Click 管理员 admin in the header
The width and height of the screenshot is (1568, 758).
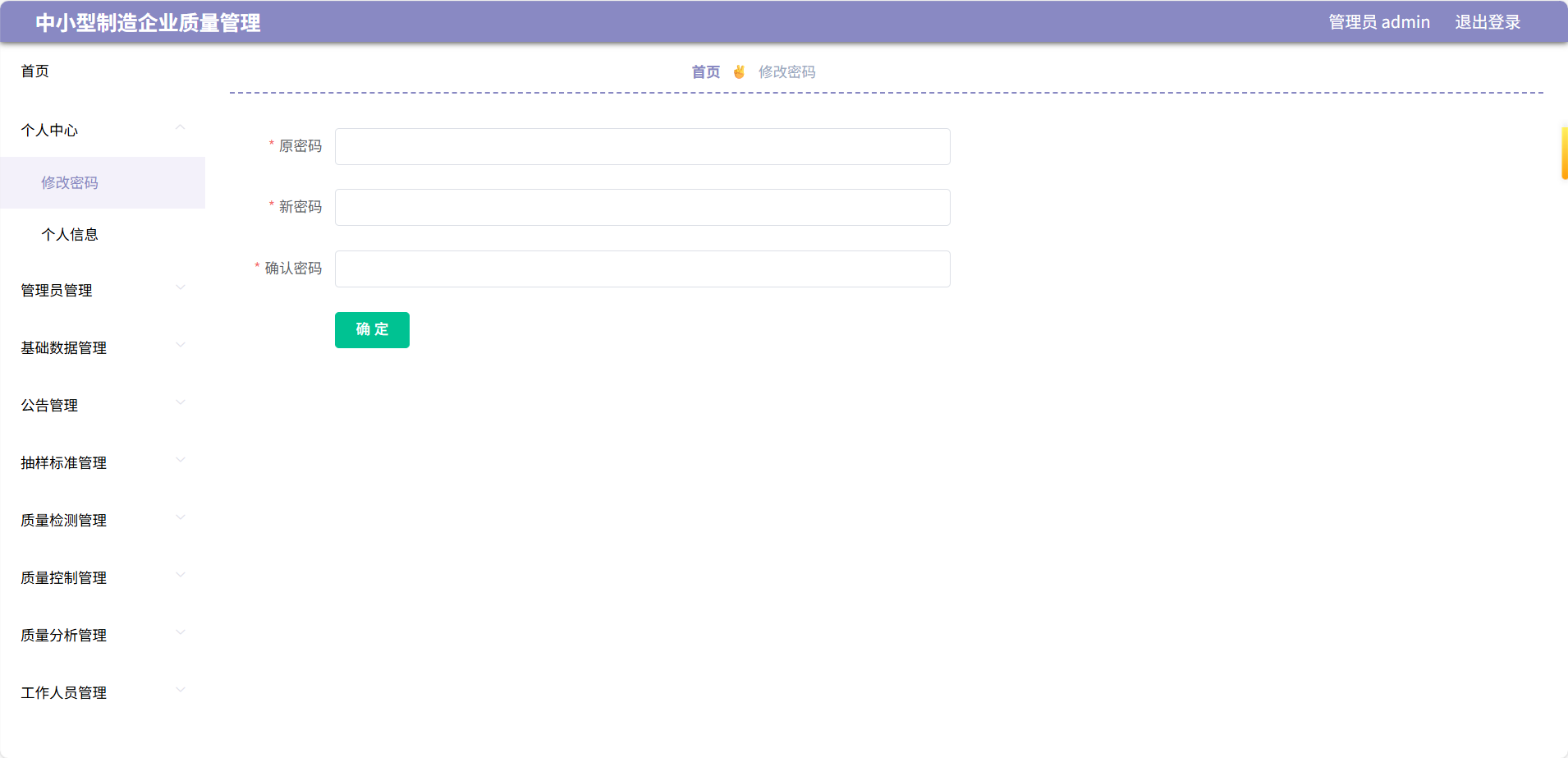[x=1379, y=22]
